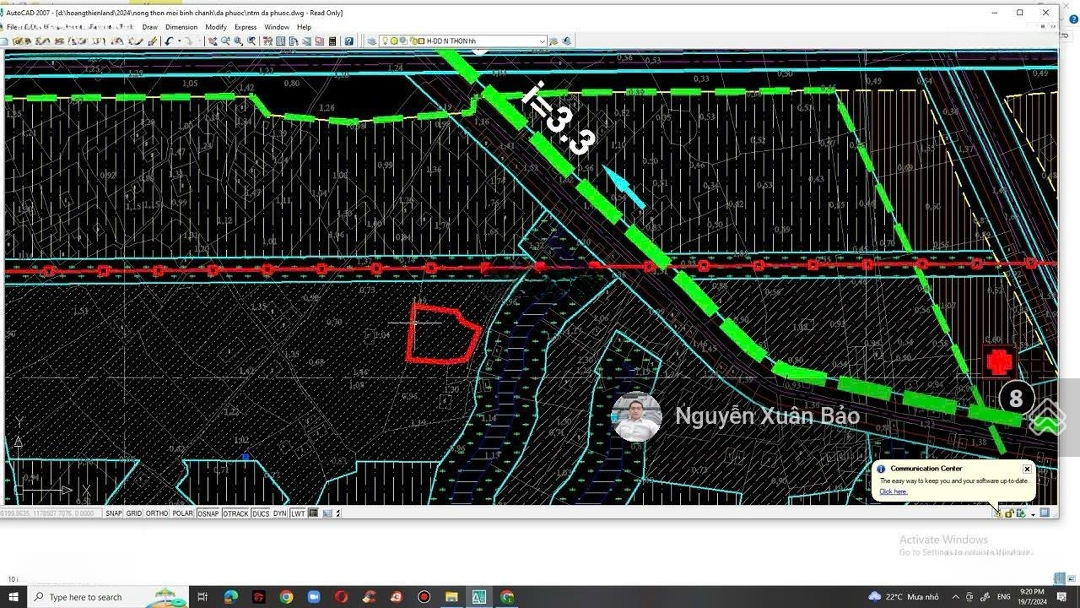The height and width of the screenshot is (608, 1080).
Task: Expand the layer dropdown list
Action: (x=542, y=41)
